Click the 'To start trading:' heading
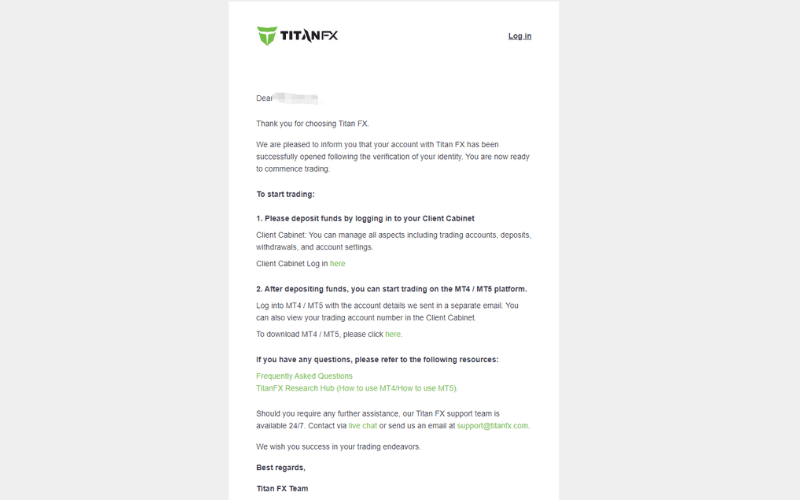 click(285, 194)
